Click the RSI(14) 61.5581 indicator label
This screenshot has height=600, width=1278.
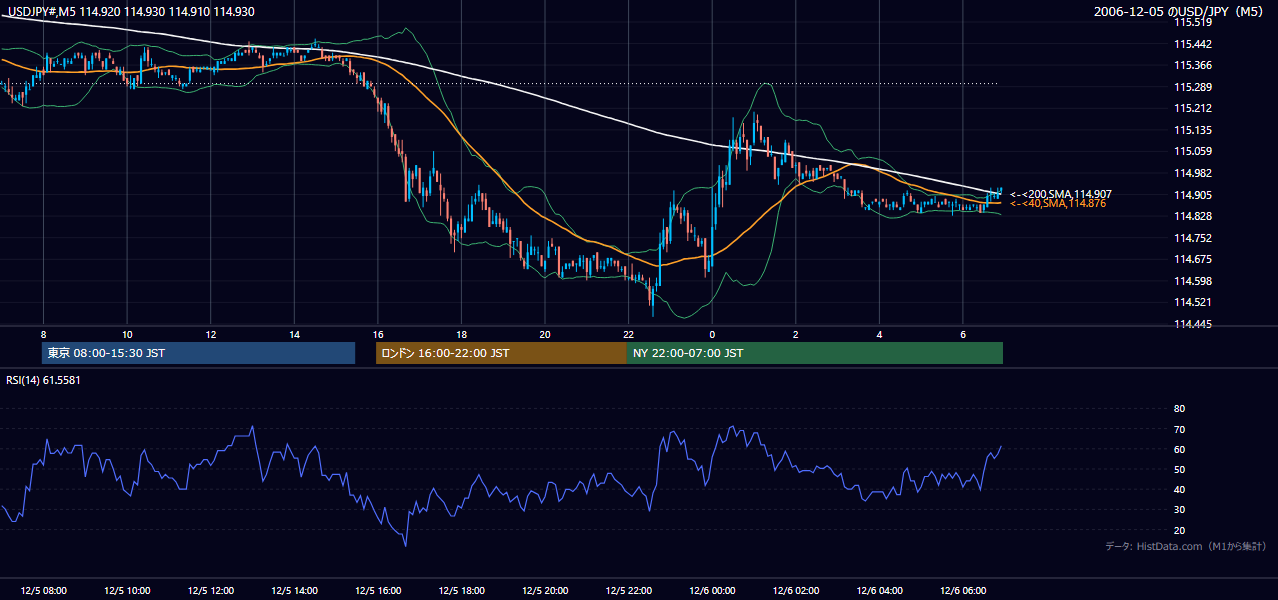point(42,379)
